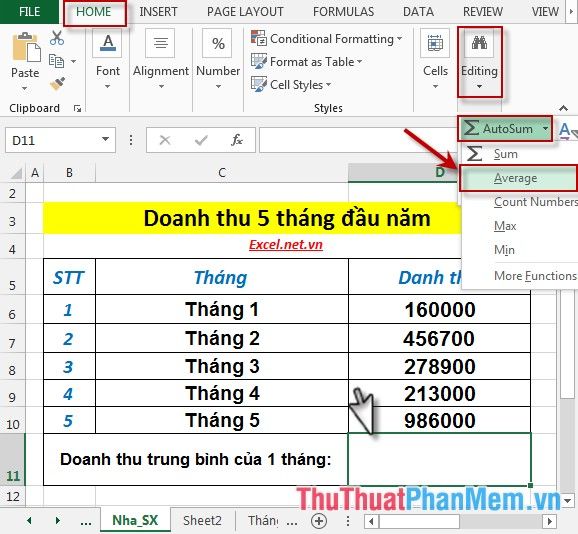Click in the formula bar input

click(358, 140)
